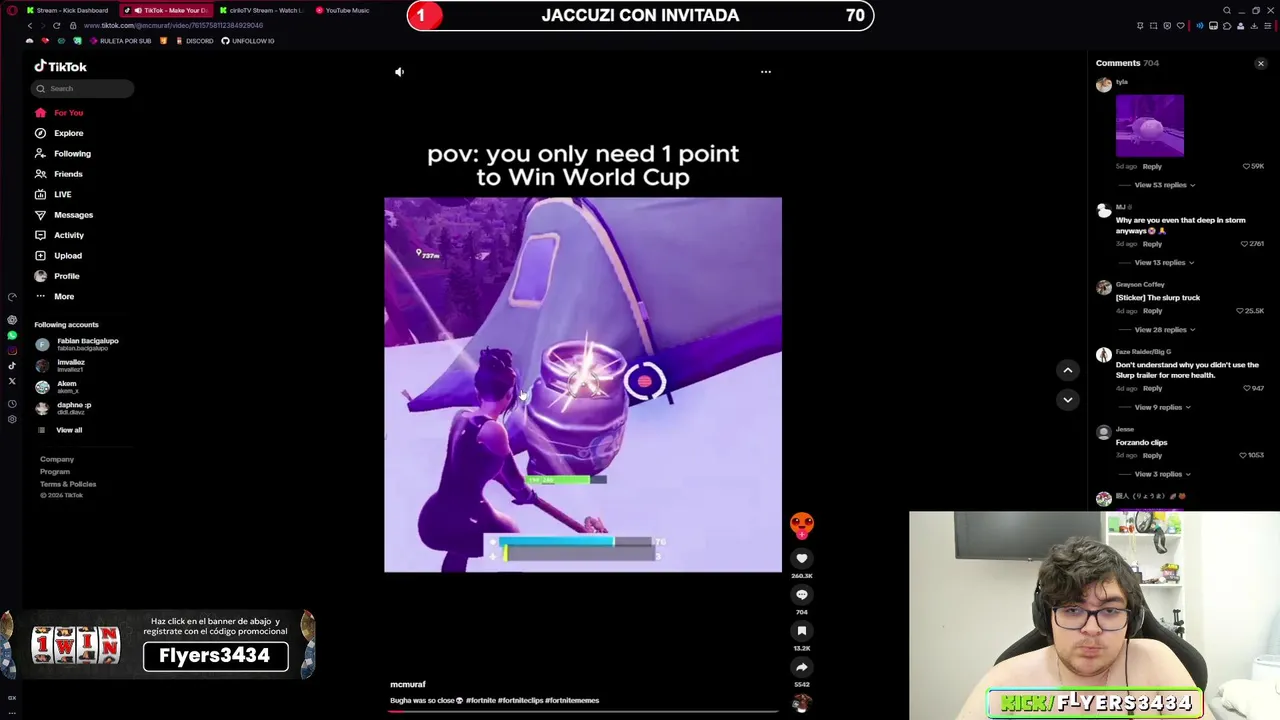Open the Following feed
The image size is (1280, 720).
click(x=72, y=154)
